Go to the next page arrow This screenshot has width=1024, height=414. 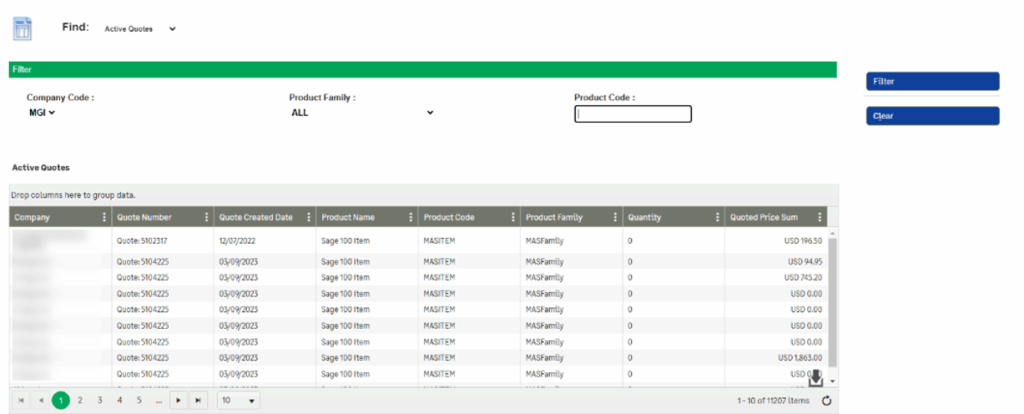coord(179,400)
